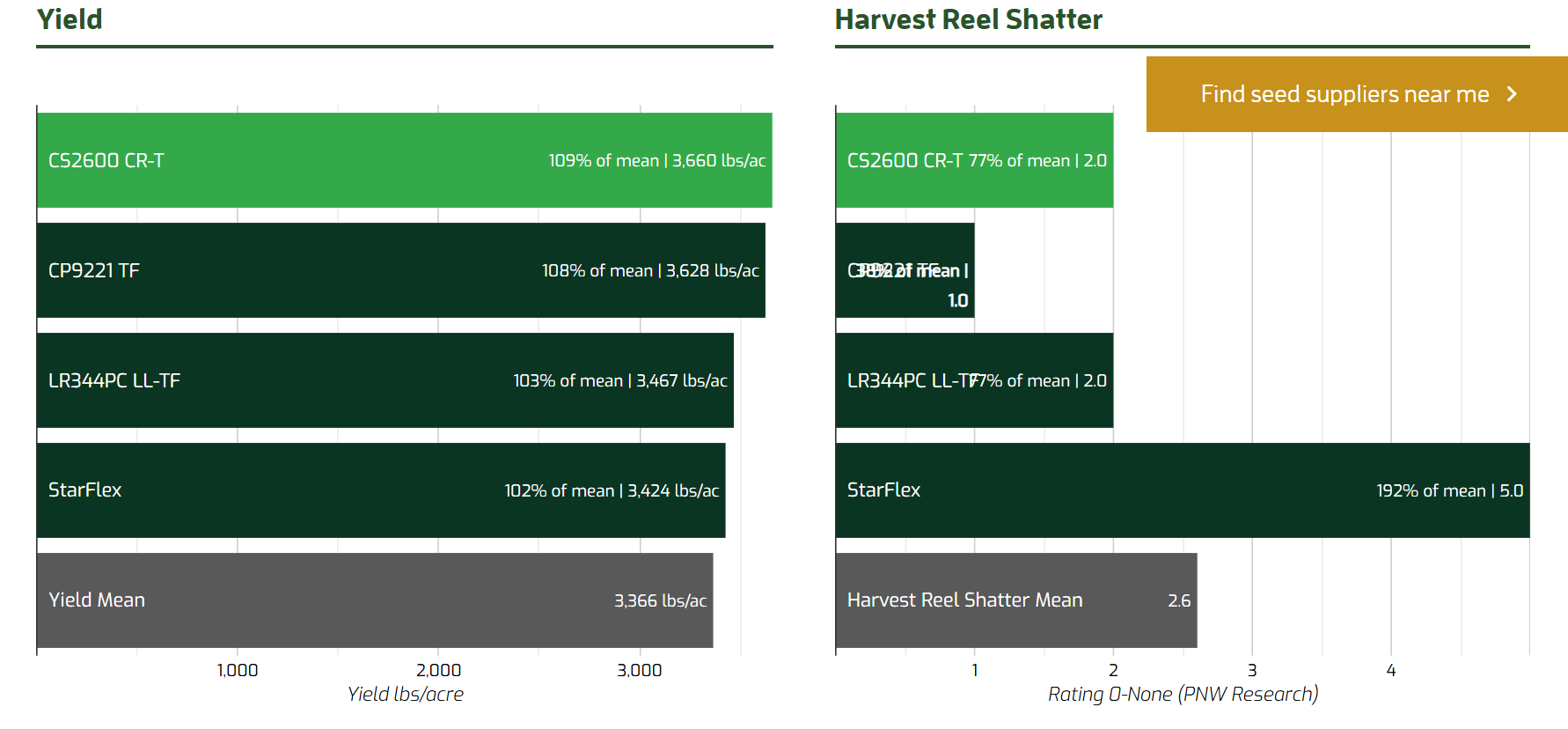Viewport: 1568px width, 729px height.
Task: Select the green CS2600 CR-T bar in the Yield chart
Action: pyautogui.click(x=404, y=160)
